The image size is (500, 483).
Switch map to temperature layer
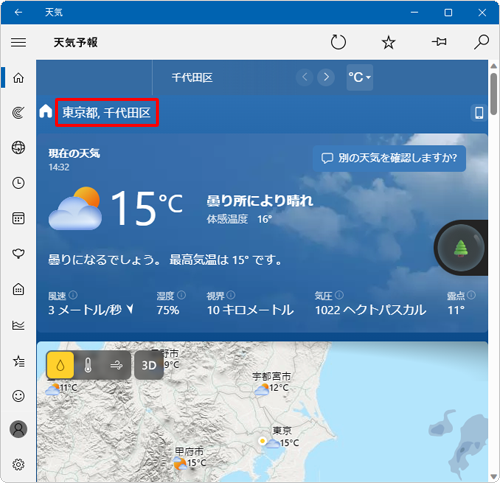pos(88,365)
